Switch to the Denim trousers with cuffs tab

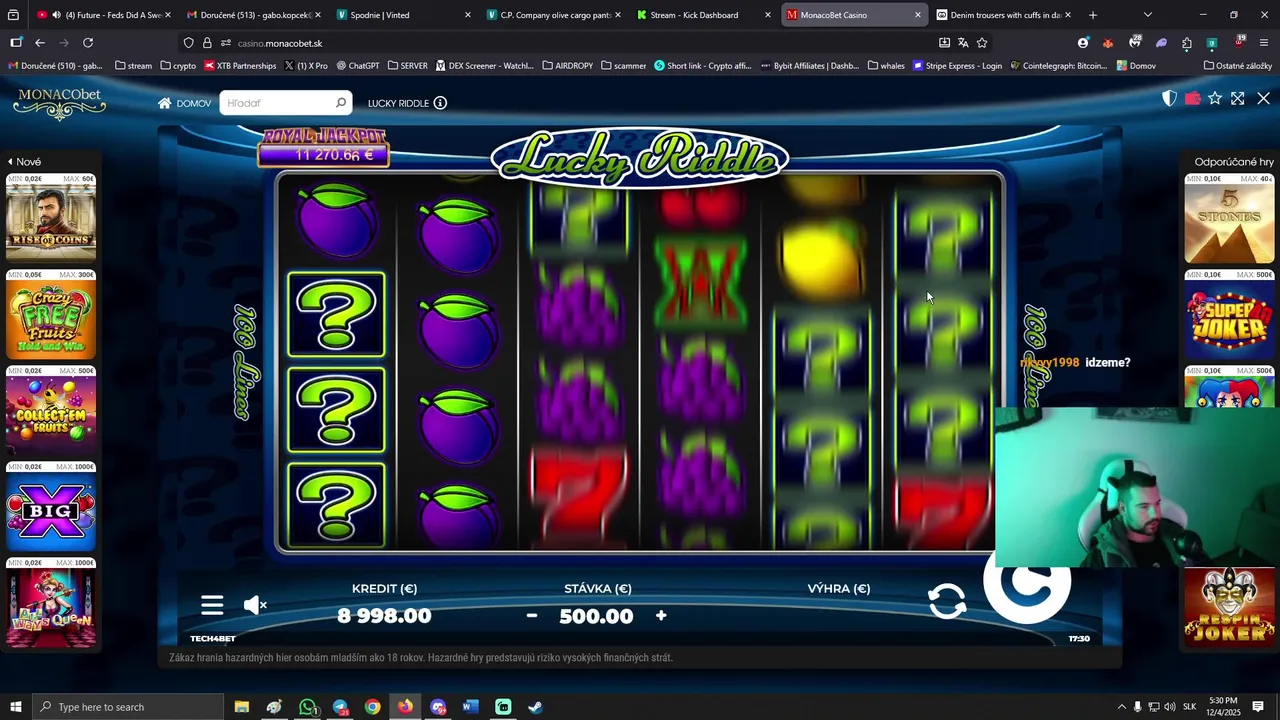click(x=1005, y=15)
